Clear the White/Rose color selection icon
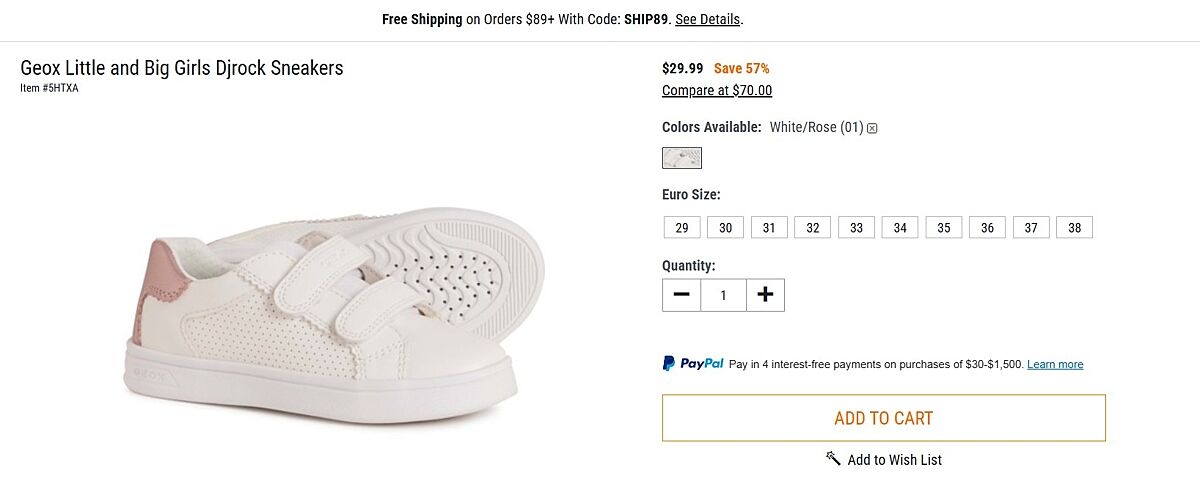The image size is (1200, 481). coord(872,128)
